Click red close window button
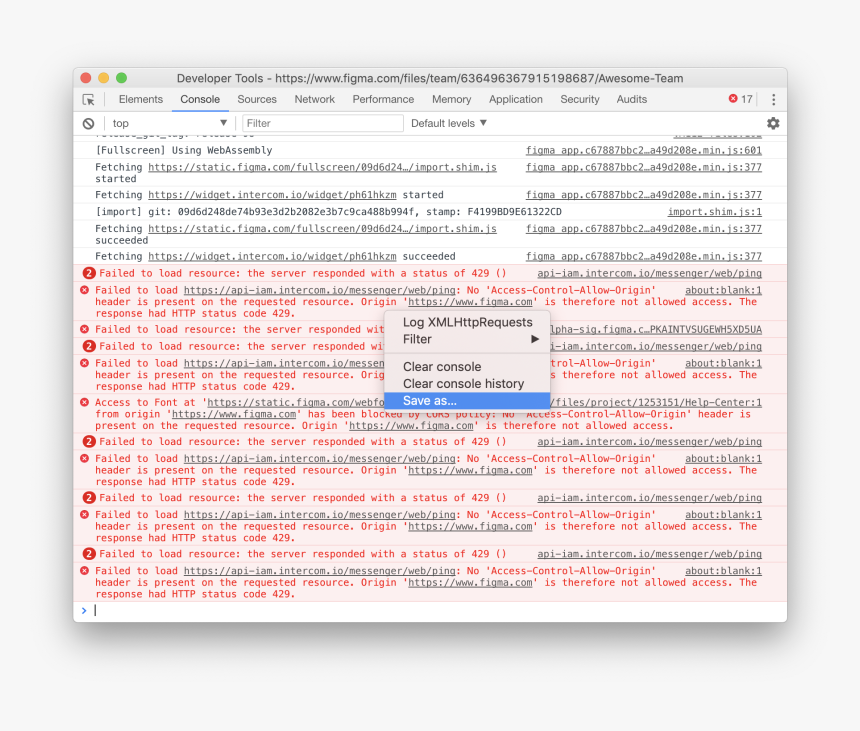 (x=86, y=78)
